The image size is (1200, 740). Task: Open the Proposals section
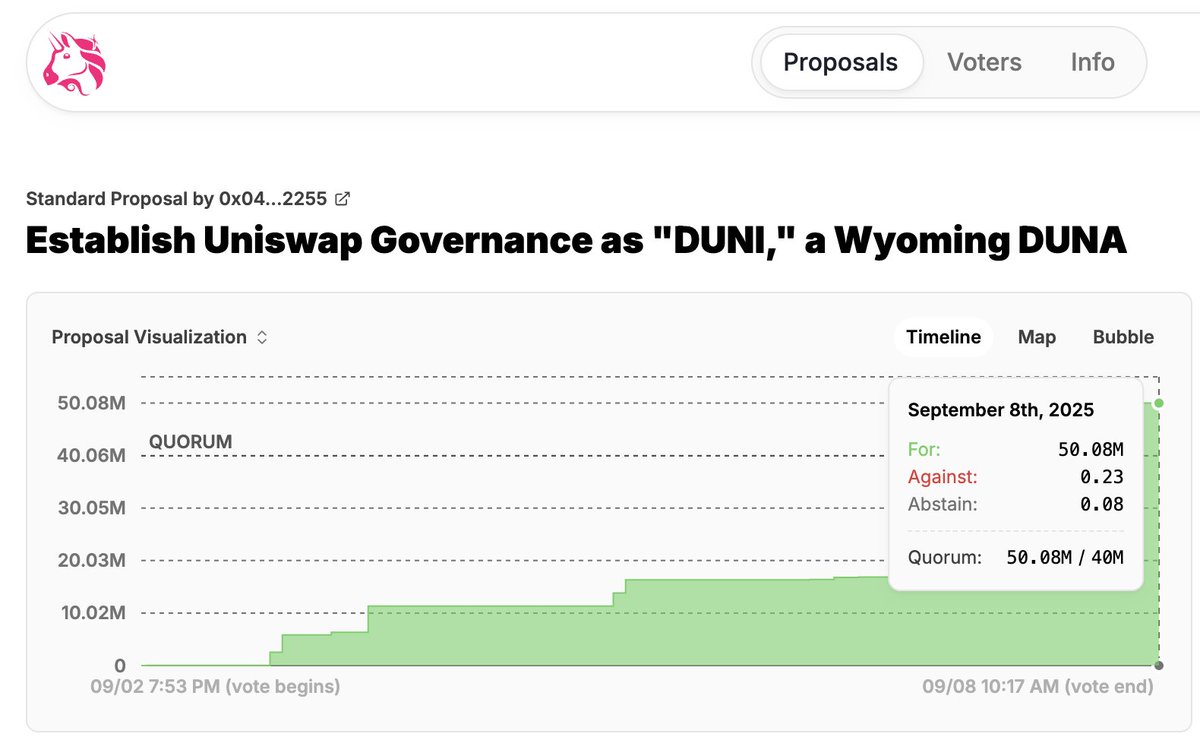pyautogui.click(x=840, y=62)
